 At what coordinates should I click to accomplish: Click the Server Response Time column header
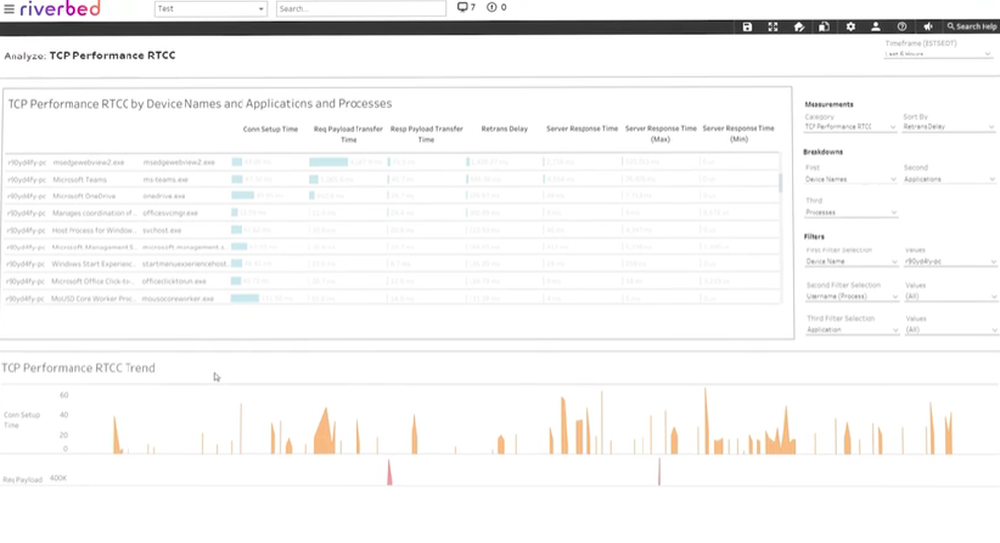[582, 129]
